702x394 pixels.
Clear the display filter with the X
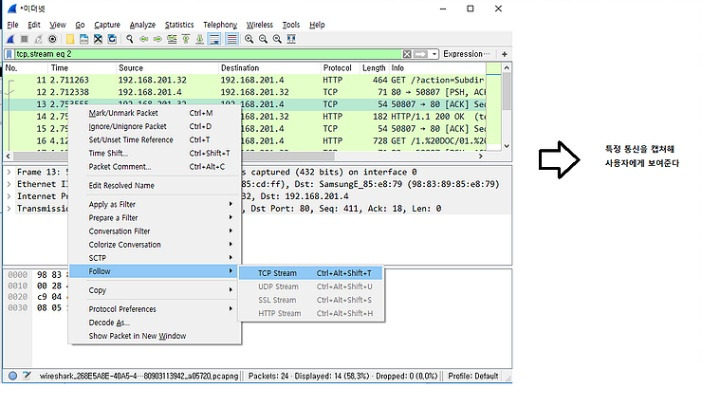407,54
